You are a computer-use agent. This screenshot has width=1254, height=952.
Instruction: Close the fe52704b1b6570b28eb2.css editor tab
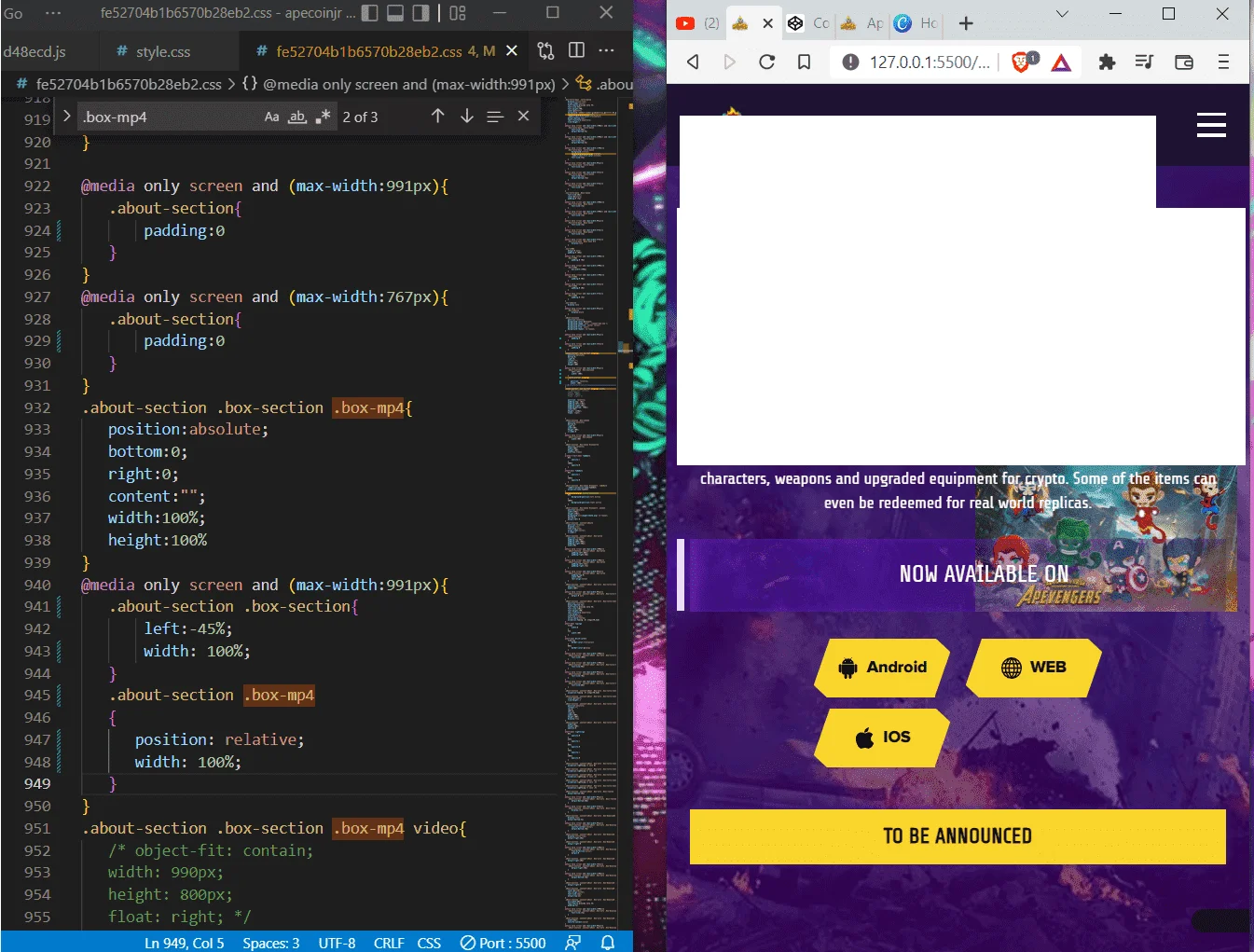click(512, 51)
